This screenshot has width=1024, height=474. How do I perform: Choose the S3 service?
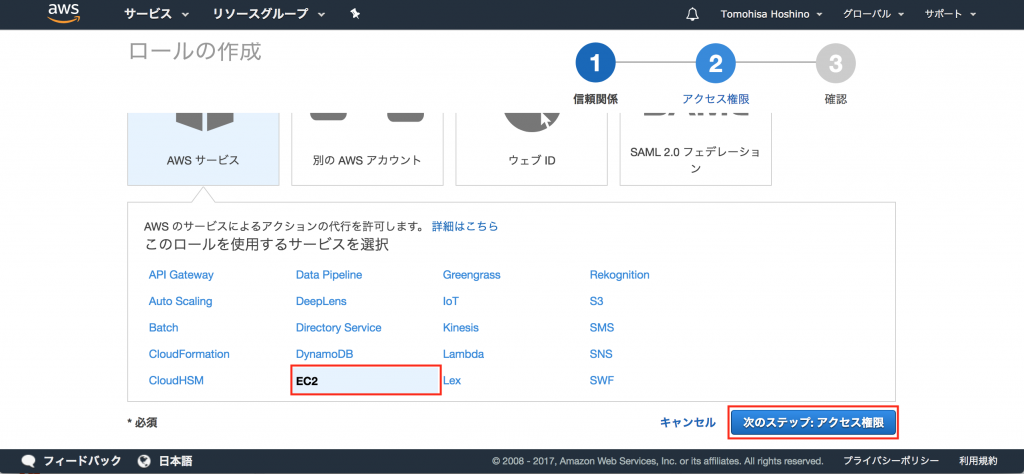point(596,302)
